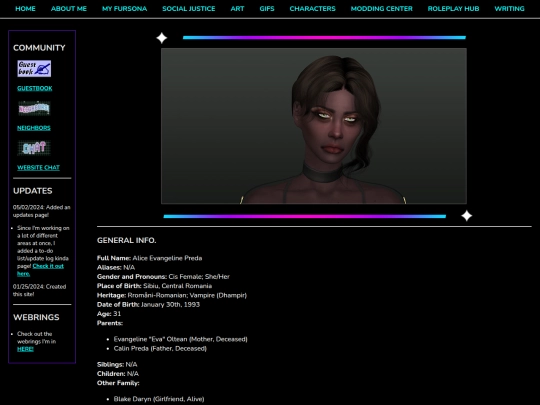Go to MODDING CENTER
The image size is (540, 405).
tap(382, 9)
